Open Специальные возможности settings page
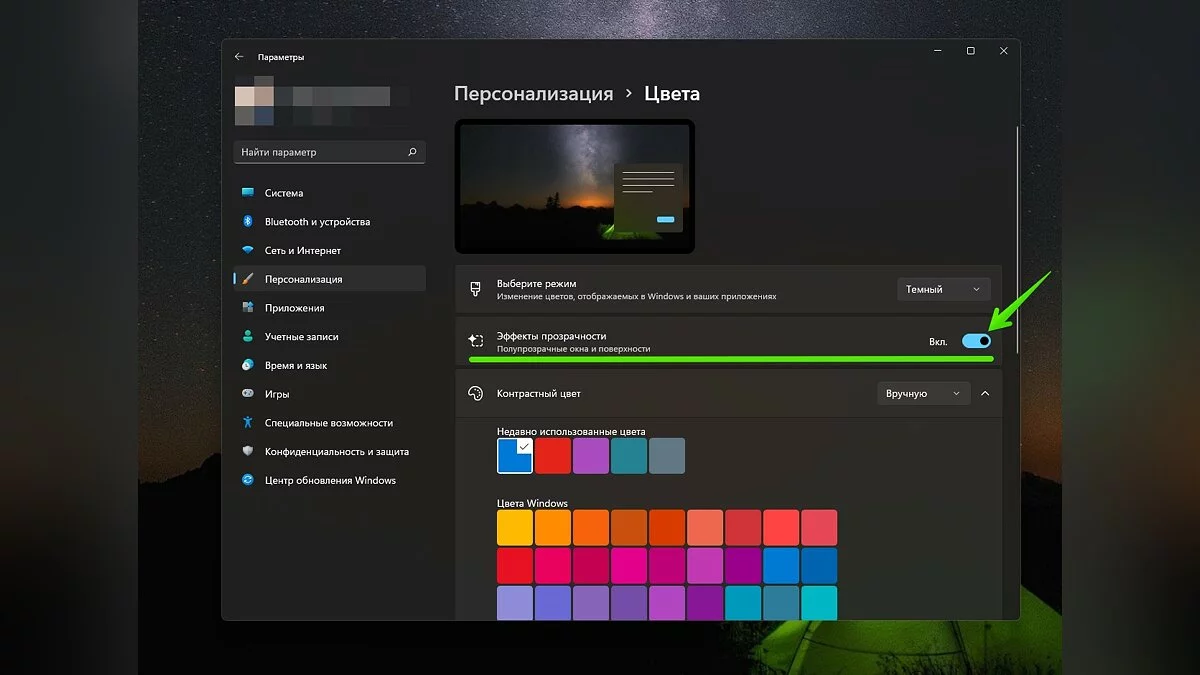Viewport: 1200px width, 675px height. pos(328,423)
